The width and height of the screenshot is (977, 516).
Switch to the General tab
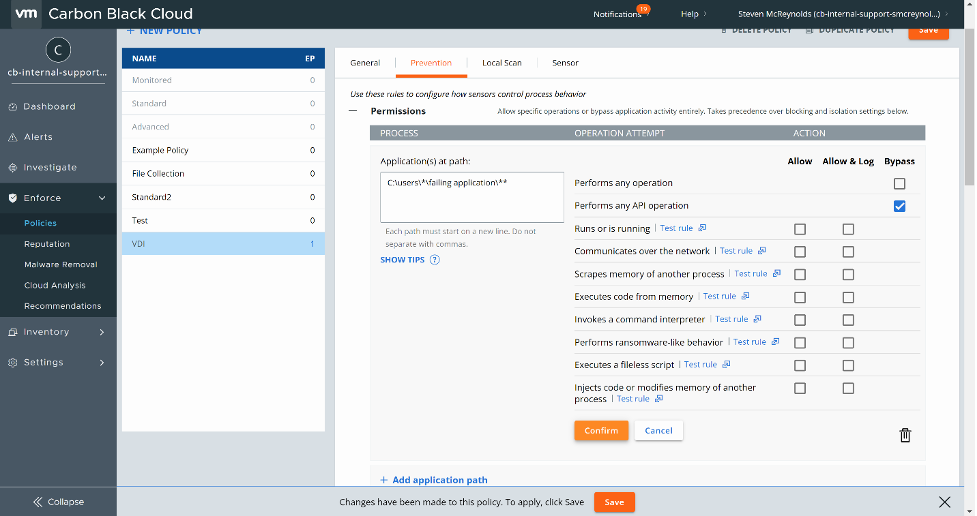(365, 63)
